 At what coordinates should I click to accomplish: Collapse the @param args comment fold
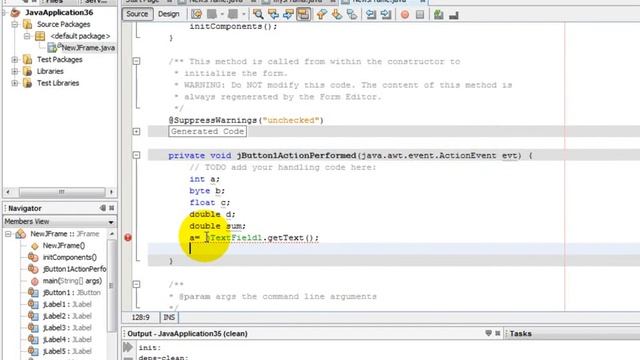(x=136, y=284)
